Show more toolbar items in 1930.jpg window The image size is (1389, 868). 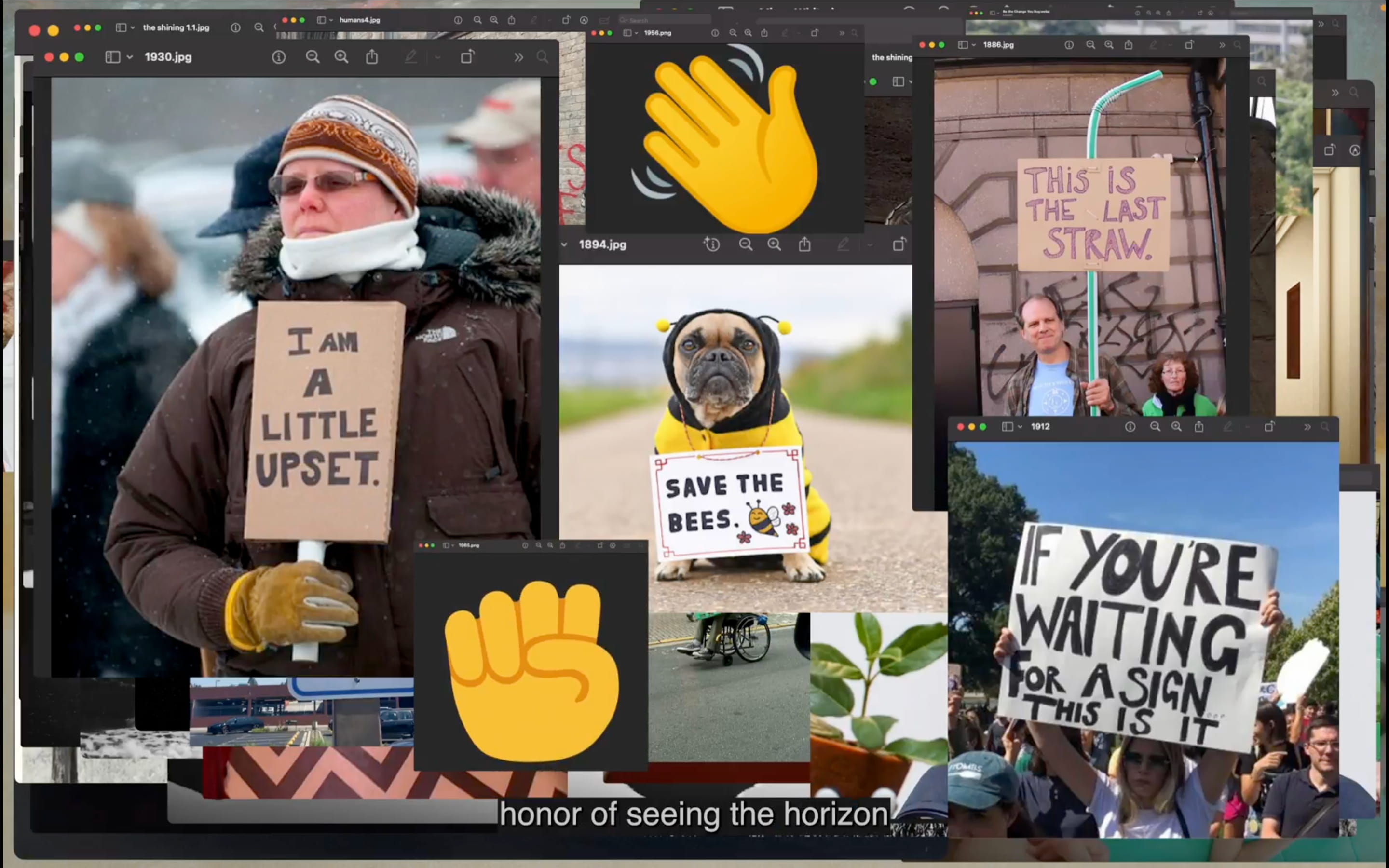(x=518, y=57)
